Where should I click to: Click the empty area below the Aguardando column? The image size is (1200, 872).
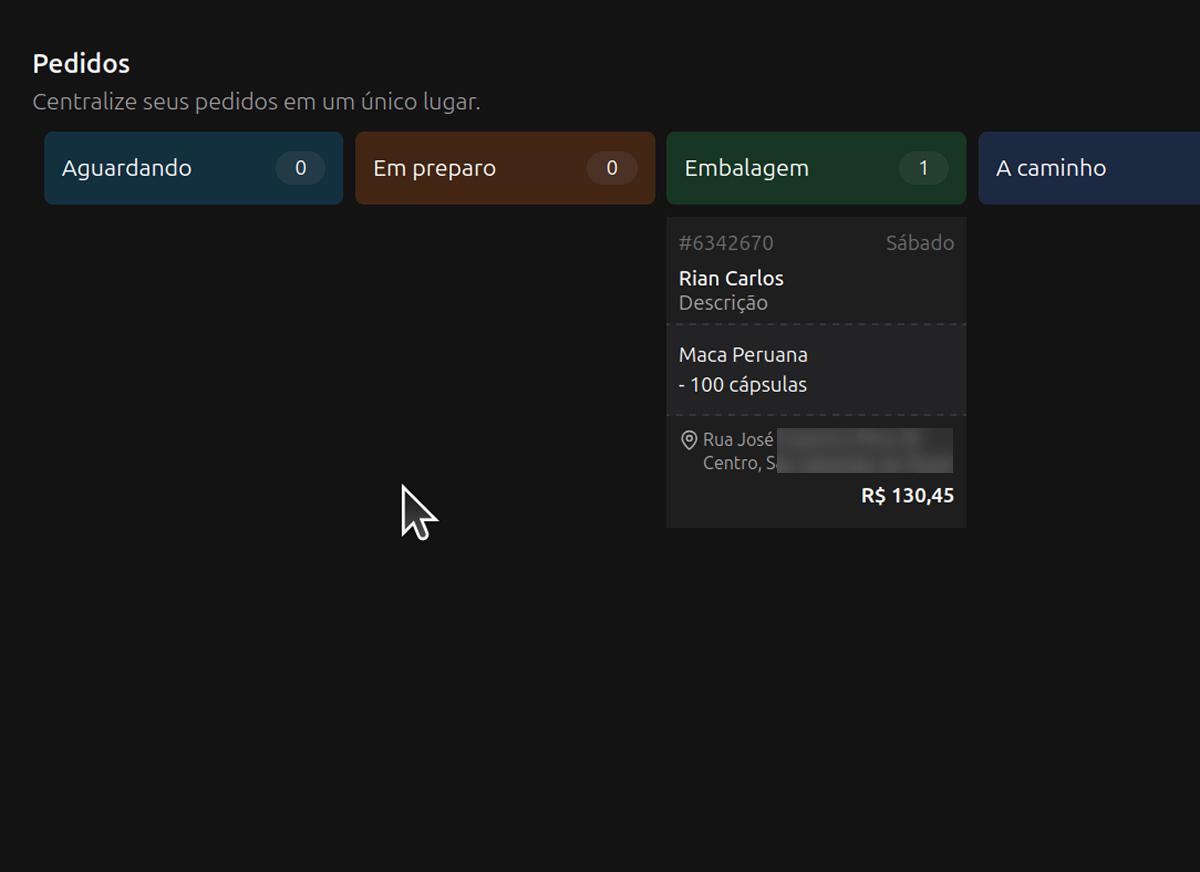click(x=193, y=400)
